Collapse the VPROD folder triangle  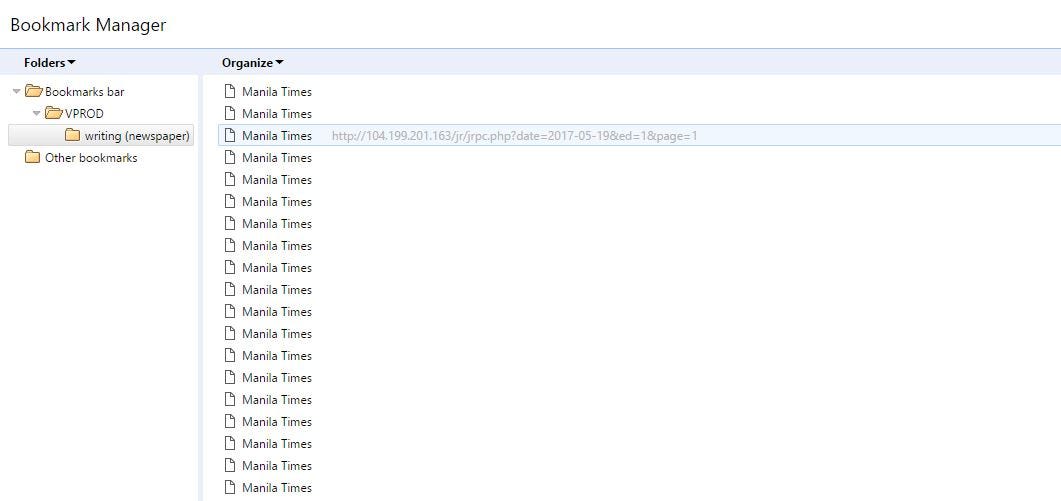pos(37,114)
